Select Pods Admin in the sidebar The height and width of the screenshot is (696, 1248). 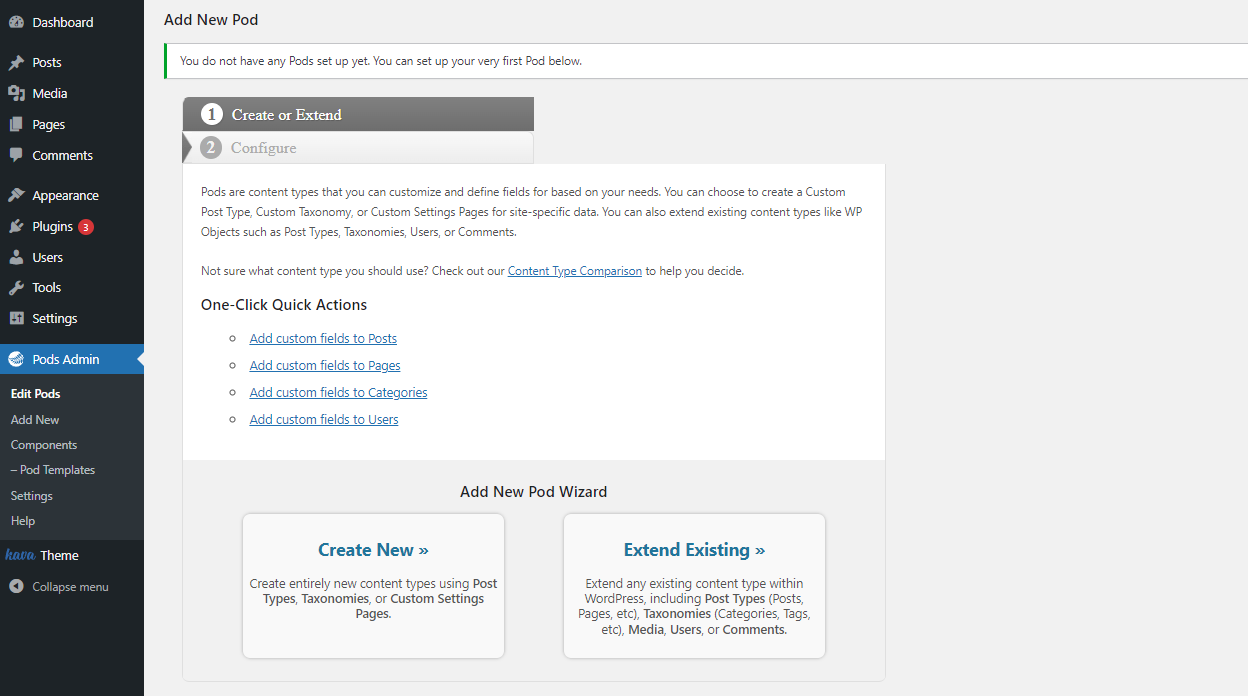[x=72, y=359]
